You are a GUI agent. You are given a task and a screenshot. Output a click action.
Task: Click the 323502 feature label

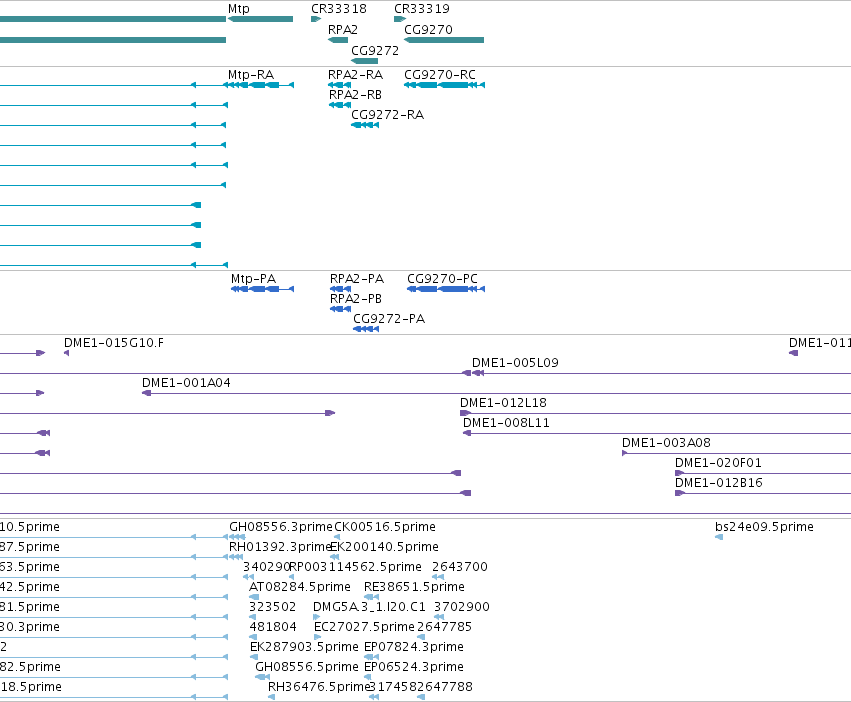point(272,607)
